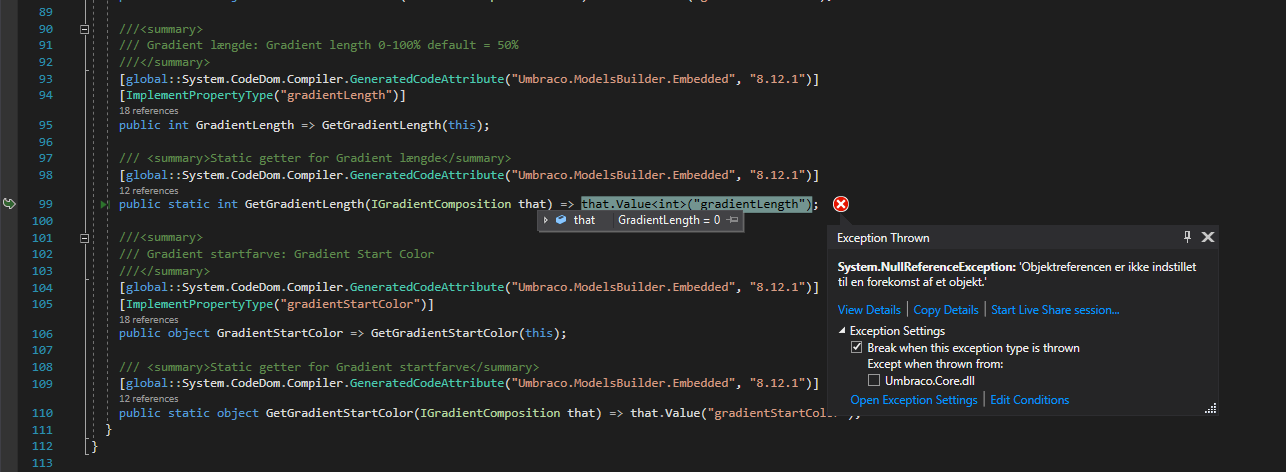Pin the Exception Thrown popup
This screenshot has height=472, width=1286.
1188,237
